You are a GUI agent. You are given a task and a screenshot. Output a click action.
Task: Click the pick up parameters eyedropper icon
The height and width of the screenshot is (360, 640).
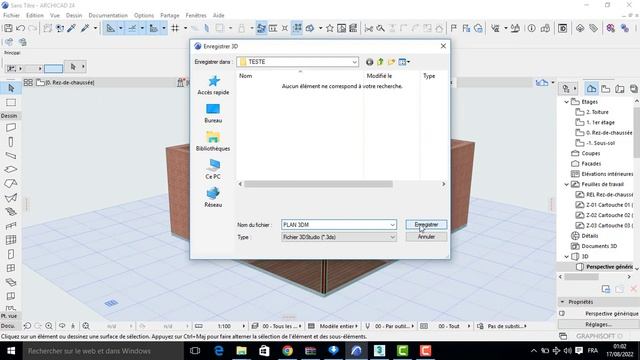(72, 28)
